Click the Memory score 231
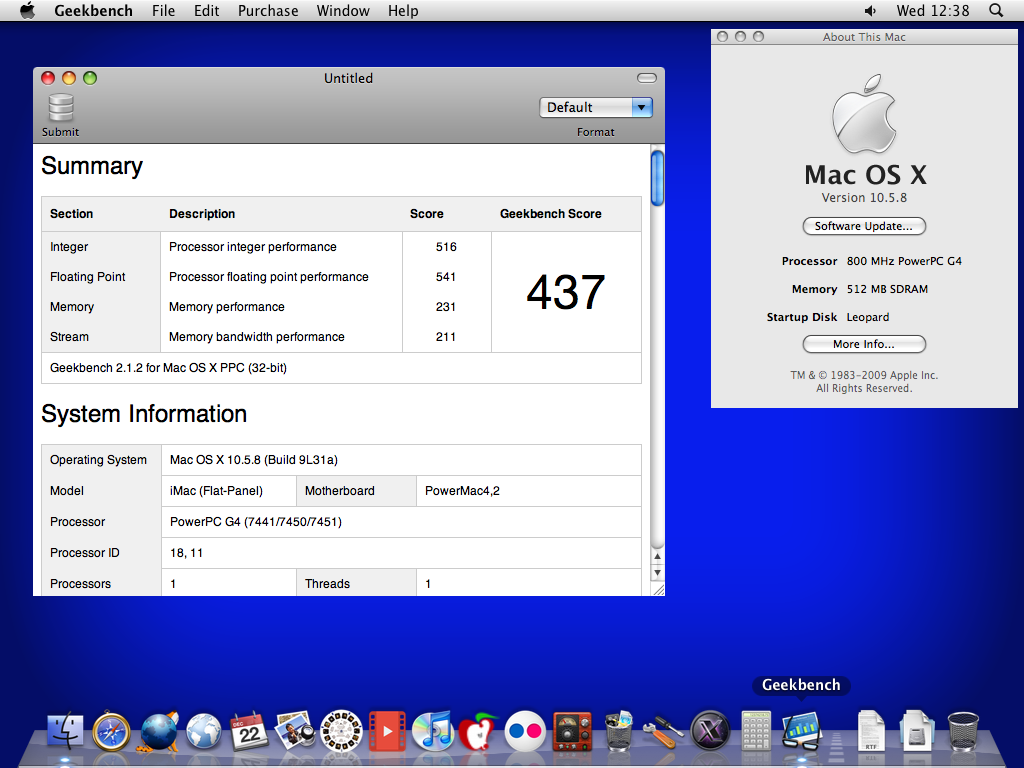 click(446, 307)
